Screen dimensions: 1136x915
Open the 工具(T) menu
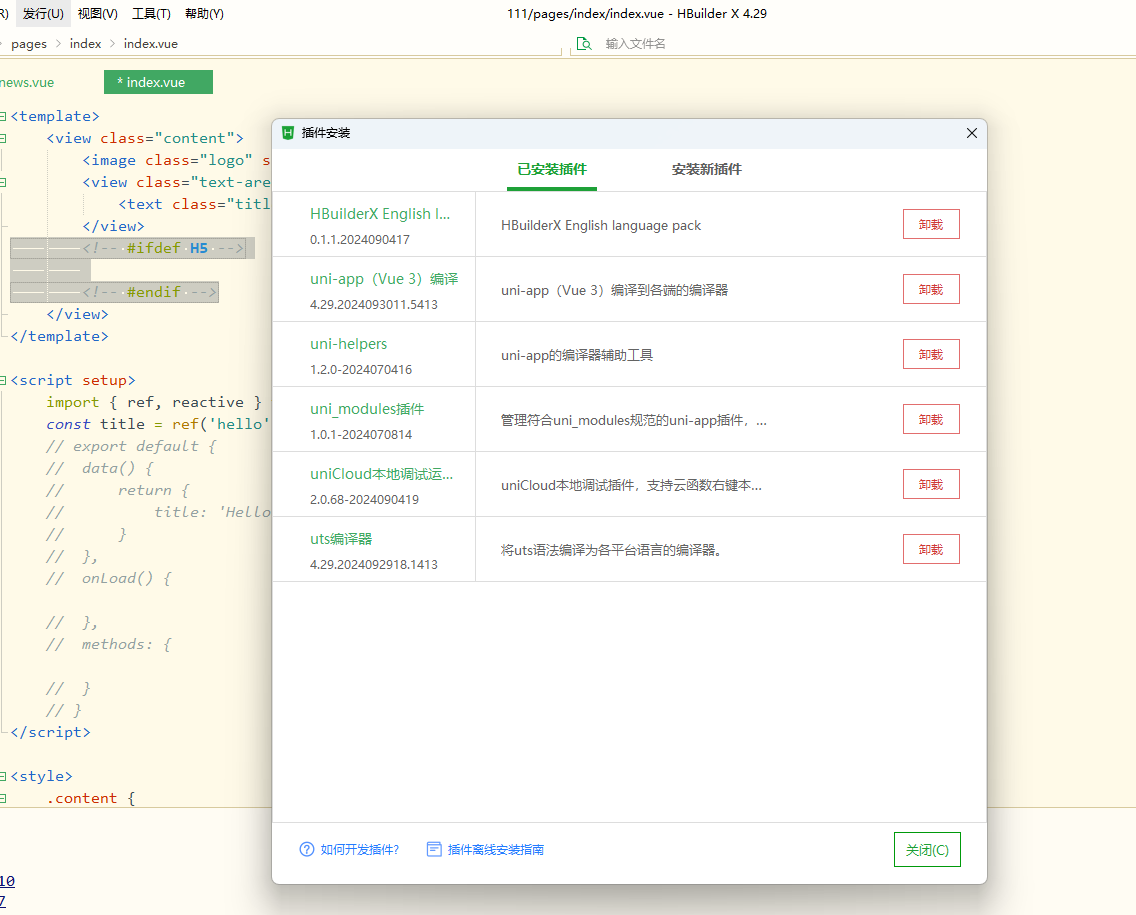coord(151,14)
